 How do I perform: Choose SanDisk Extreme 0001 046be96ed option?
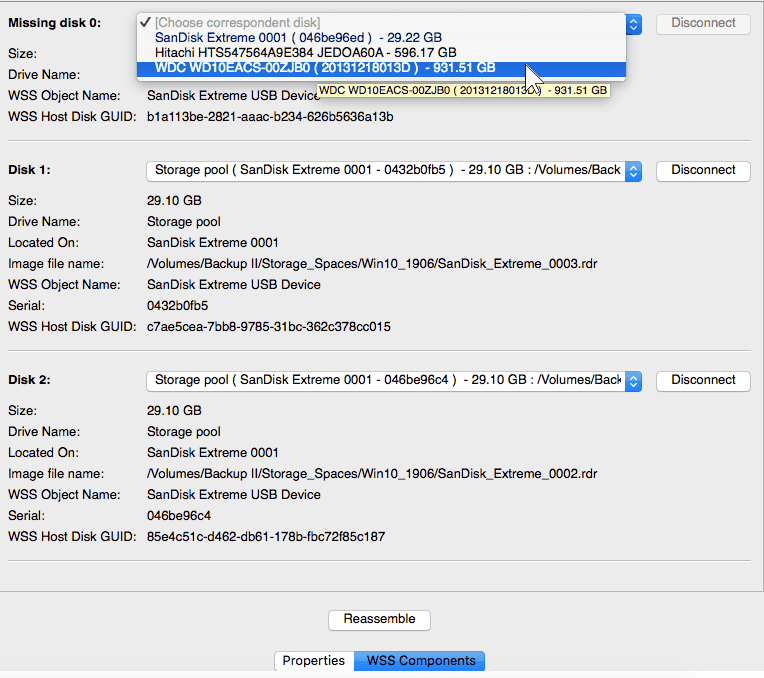click(x=381, y=38)
